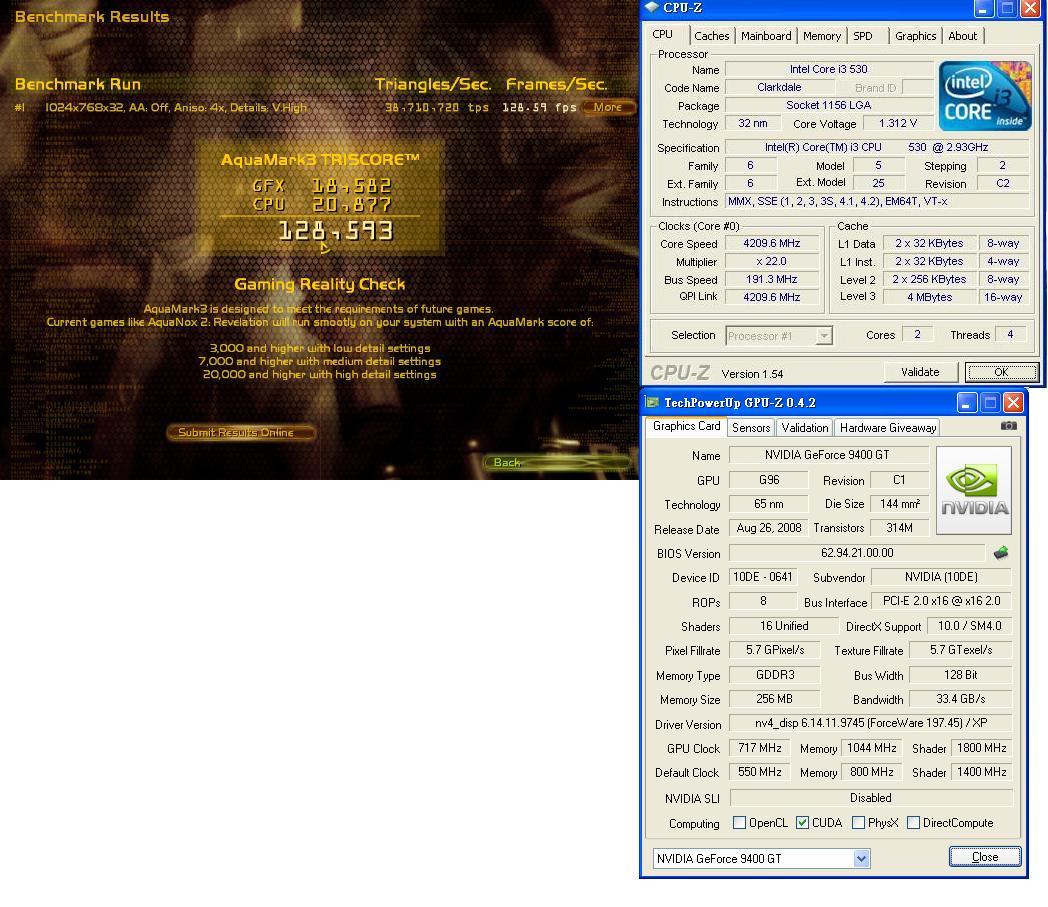Click the GPU-Z title bar app icon
Image resolution: width=1048 pixels, height=907 pixels.
tap(652, 402)
